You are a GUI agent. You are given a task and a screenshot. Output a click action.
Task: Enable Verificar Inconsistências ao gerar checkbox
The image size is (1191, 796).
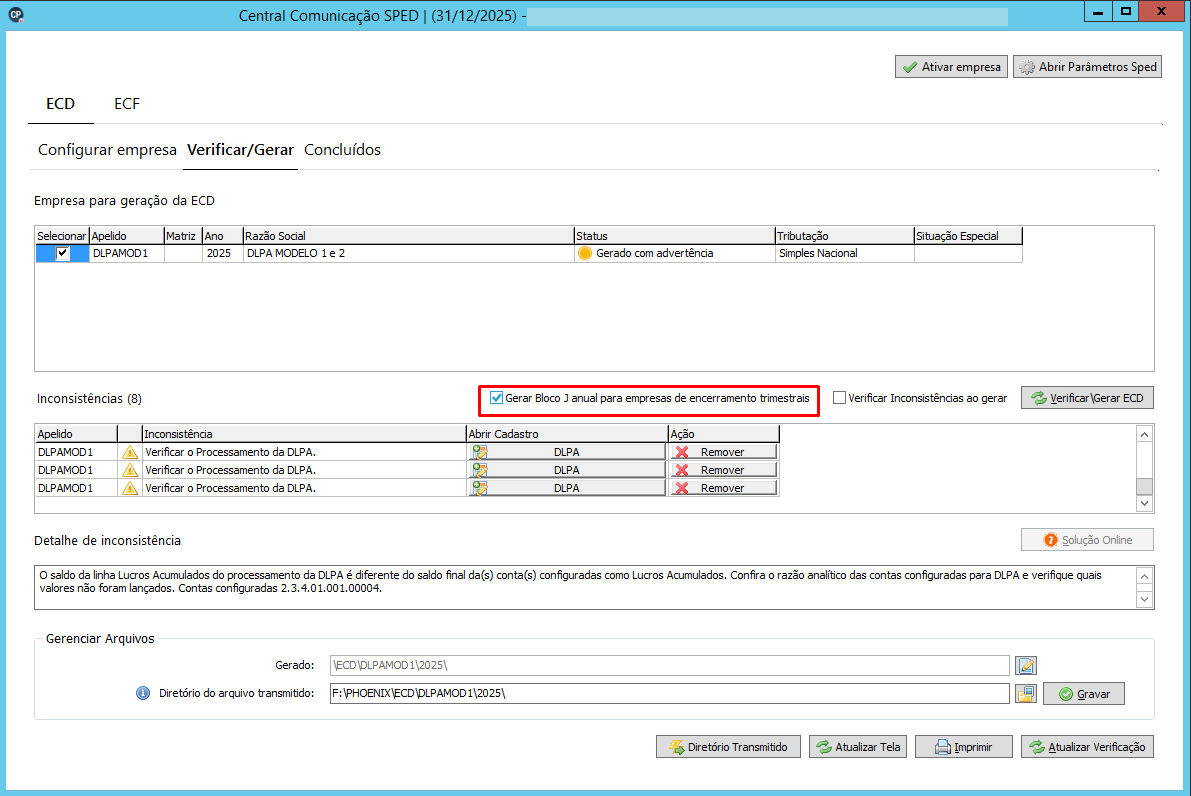click(x=839, y=398)
